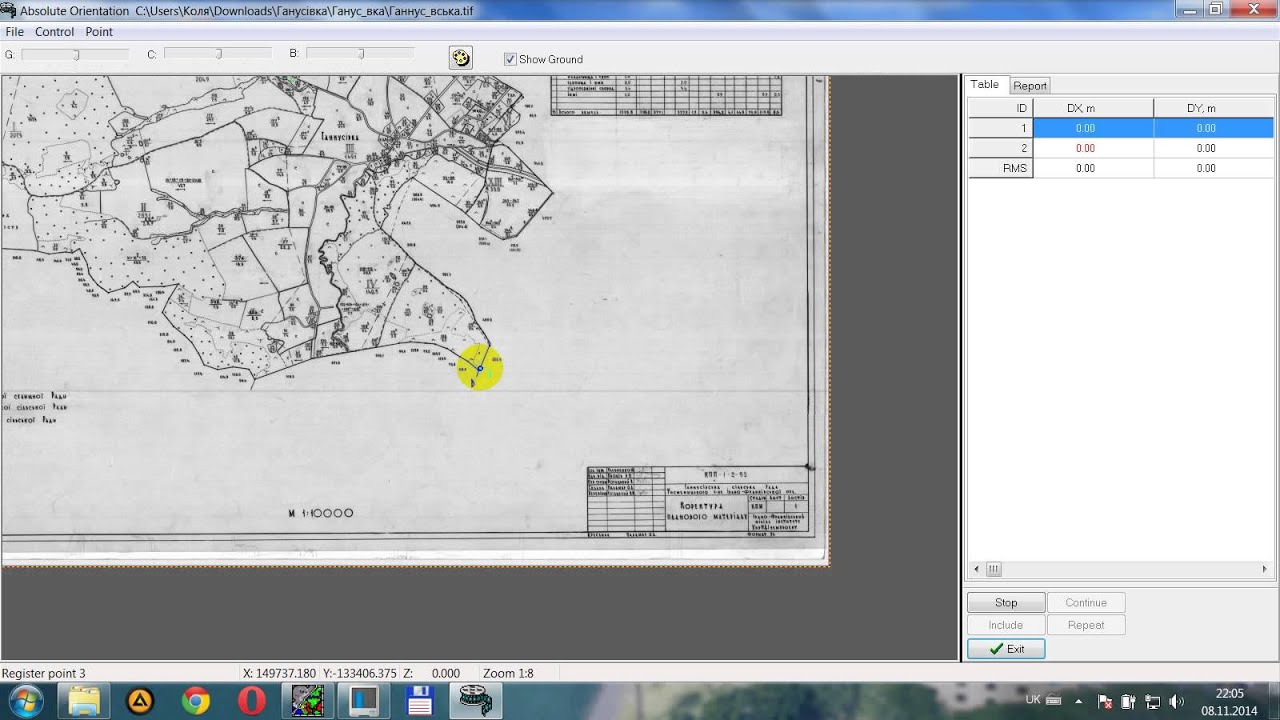Image resolution: width=1280 pixels, height=720 pixels.
Task: Switch to the Report tab
Action: click(1030, 86)
